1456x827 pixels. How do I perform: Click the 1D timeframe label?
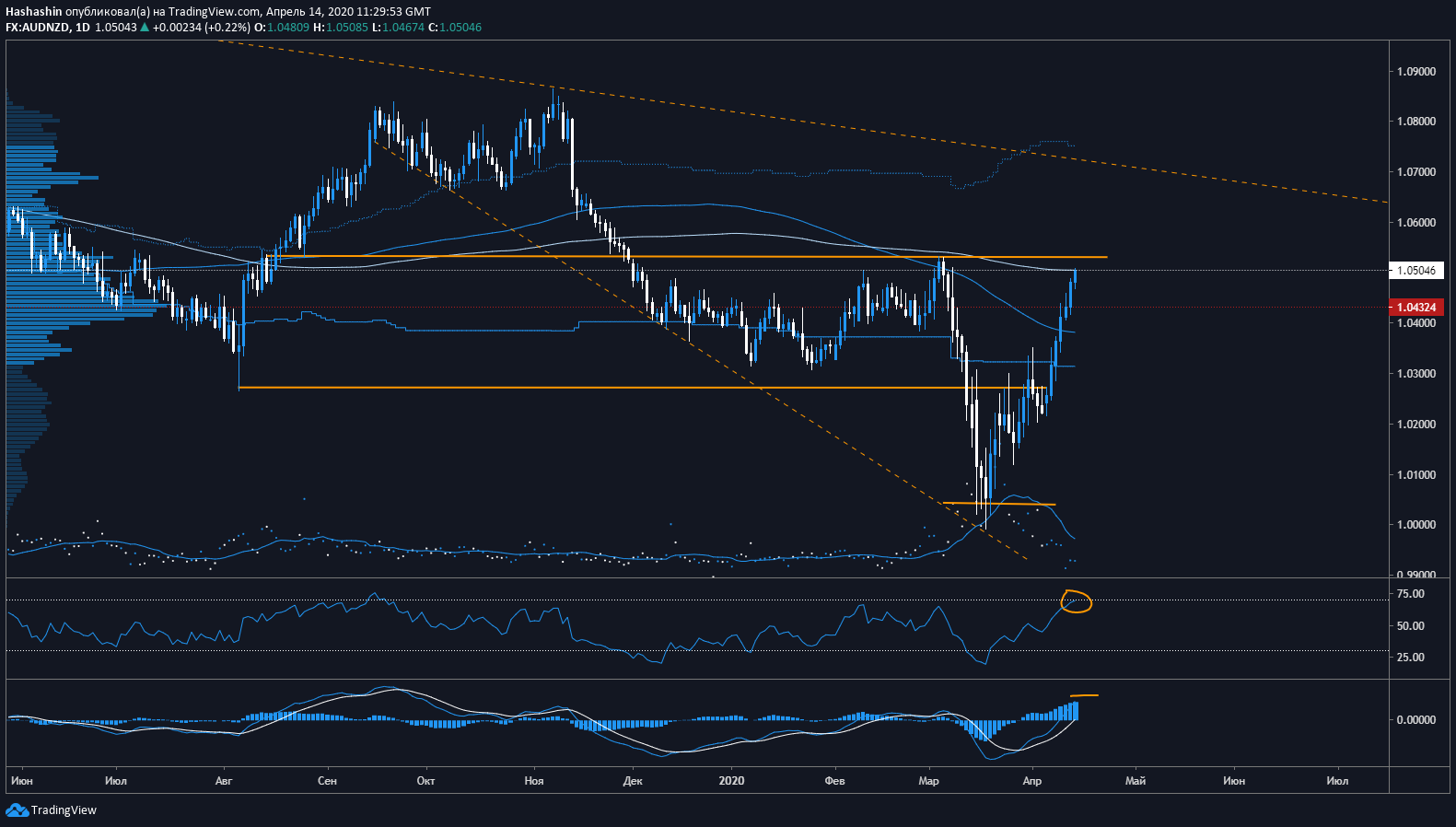[83, 28]
